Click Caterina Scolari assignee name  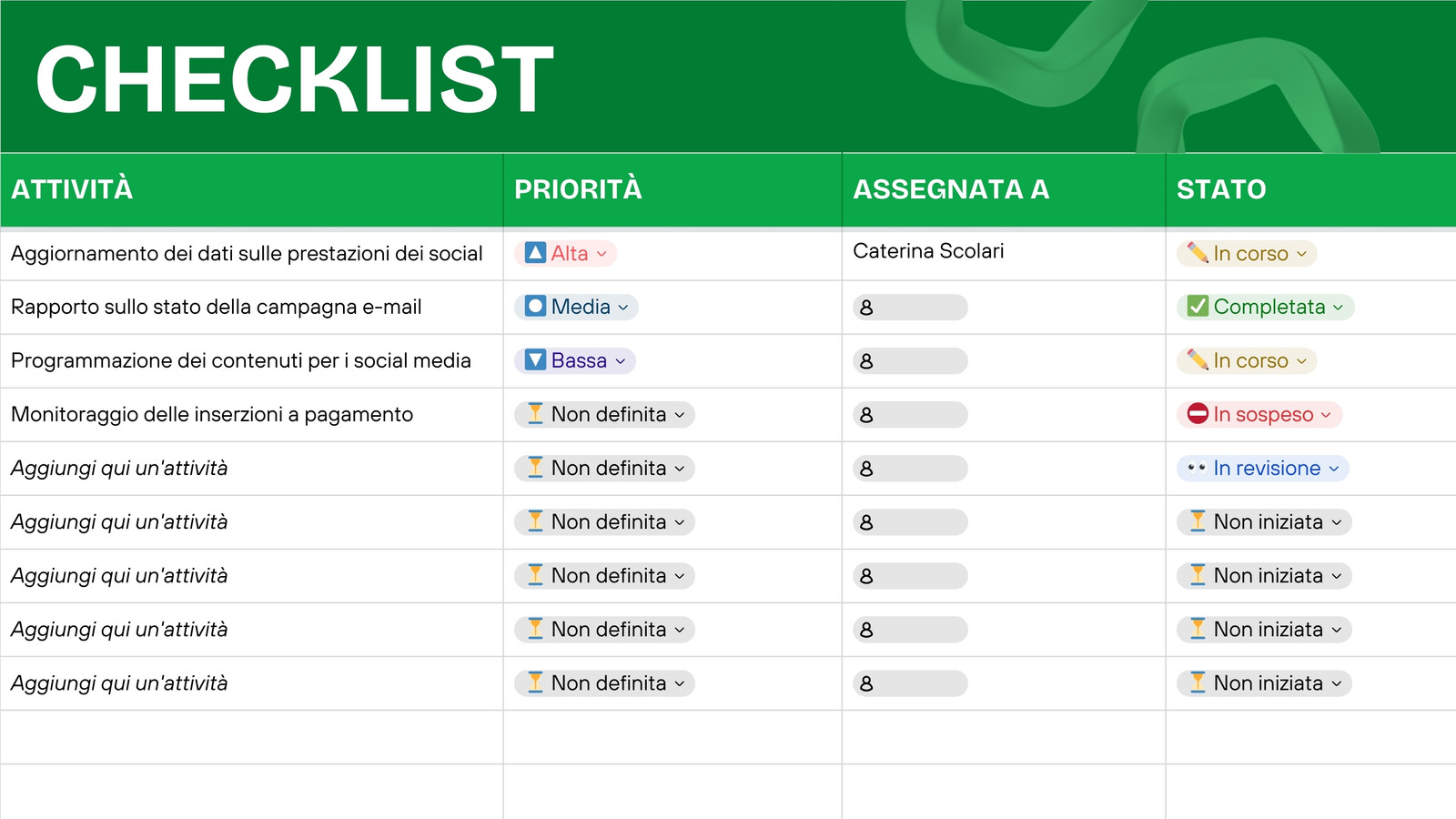click(x=928, y=251)
